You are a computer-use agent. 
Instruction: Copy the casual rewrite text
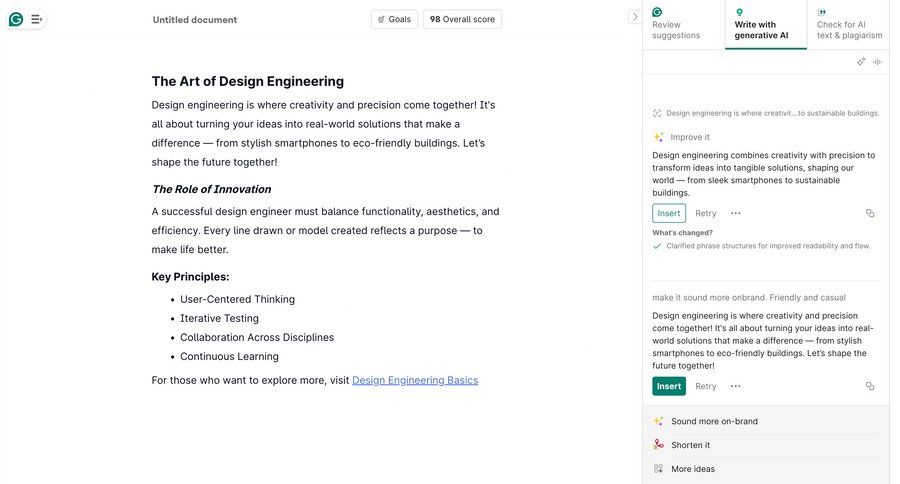pos(870,386)
